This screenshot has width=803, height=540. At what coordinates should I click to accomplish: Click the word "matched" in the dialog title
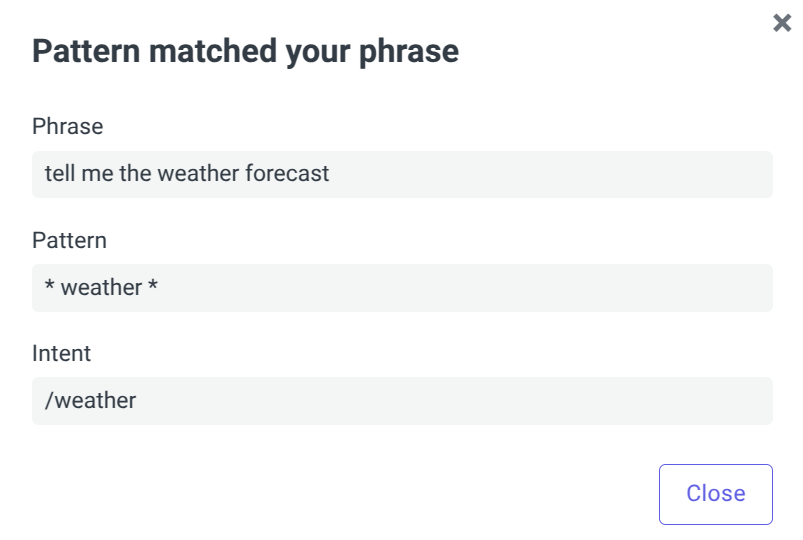(199, 51)
